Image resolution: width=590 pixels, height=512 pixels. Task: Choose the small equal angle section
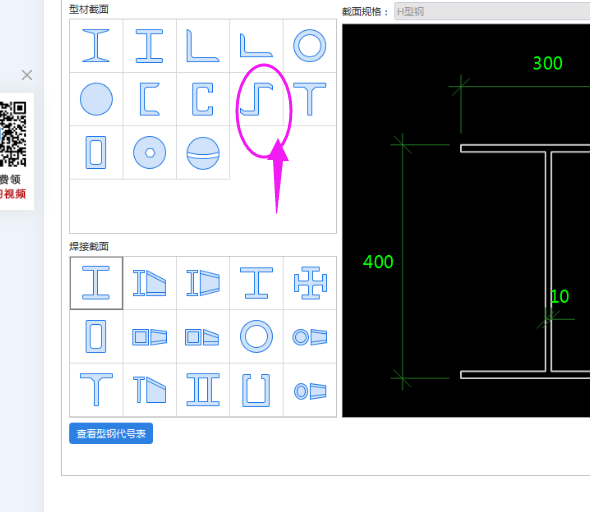(256, 46)
